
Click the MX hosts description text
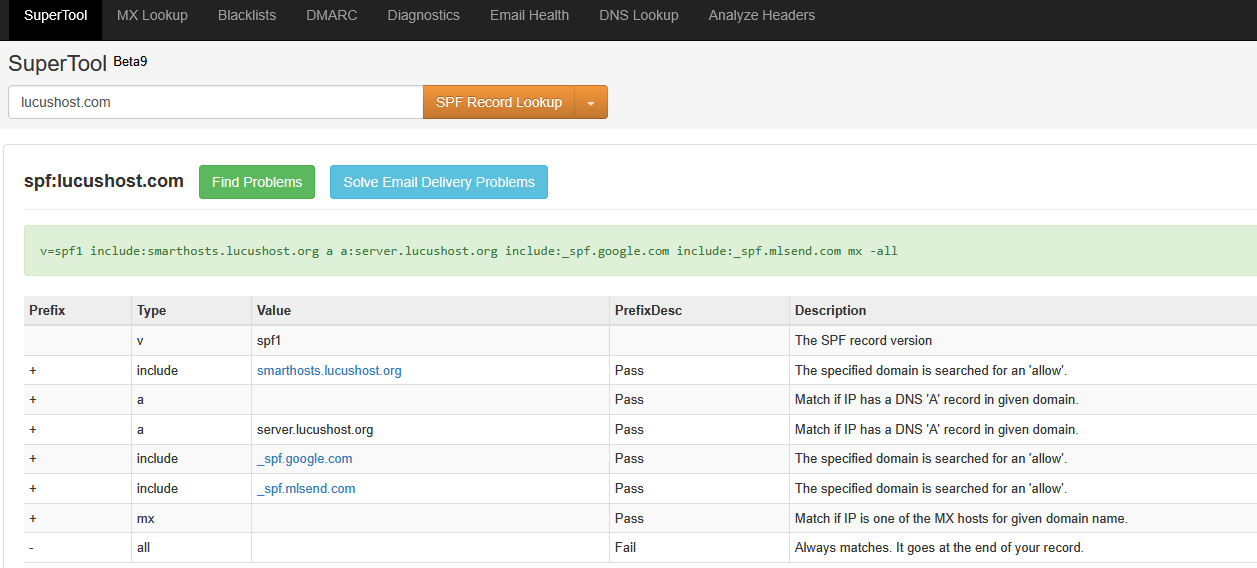pyautogui.click(x=961, y=518)
